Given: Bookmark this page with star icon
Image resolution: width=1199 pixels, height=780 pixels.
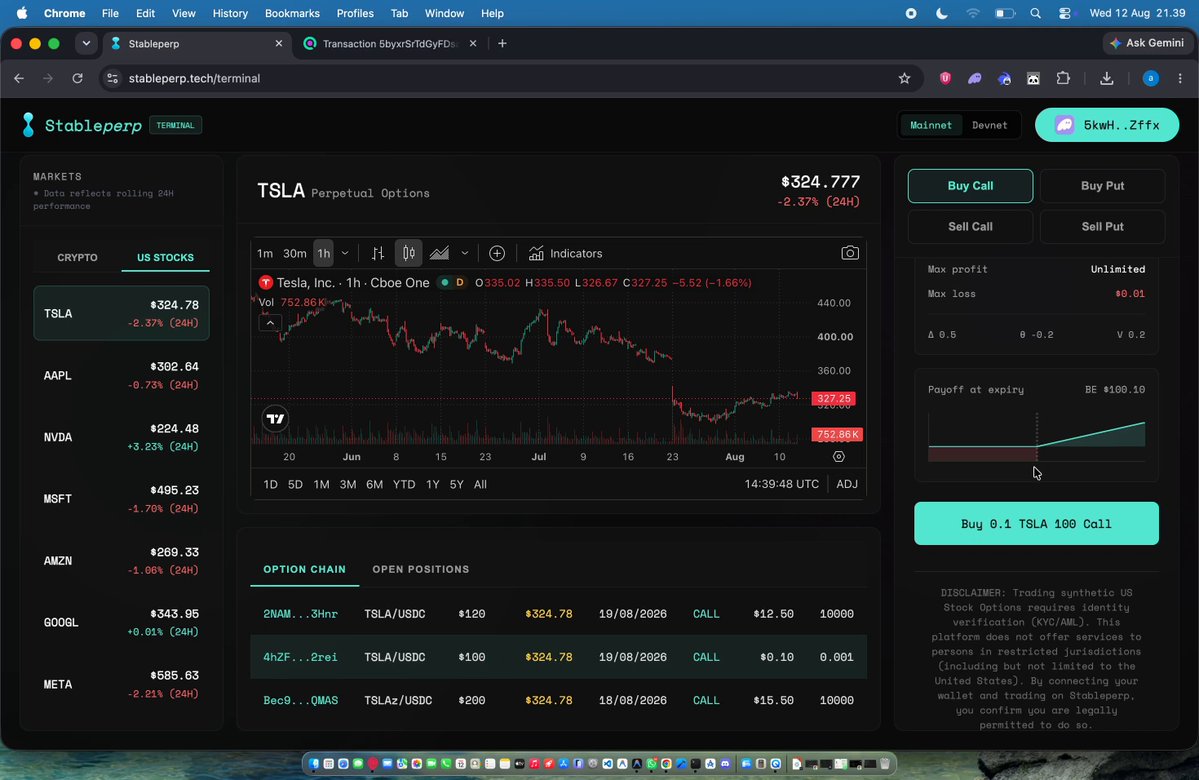Looking at the screenshot, I should 905,78.
